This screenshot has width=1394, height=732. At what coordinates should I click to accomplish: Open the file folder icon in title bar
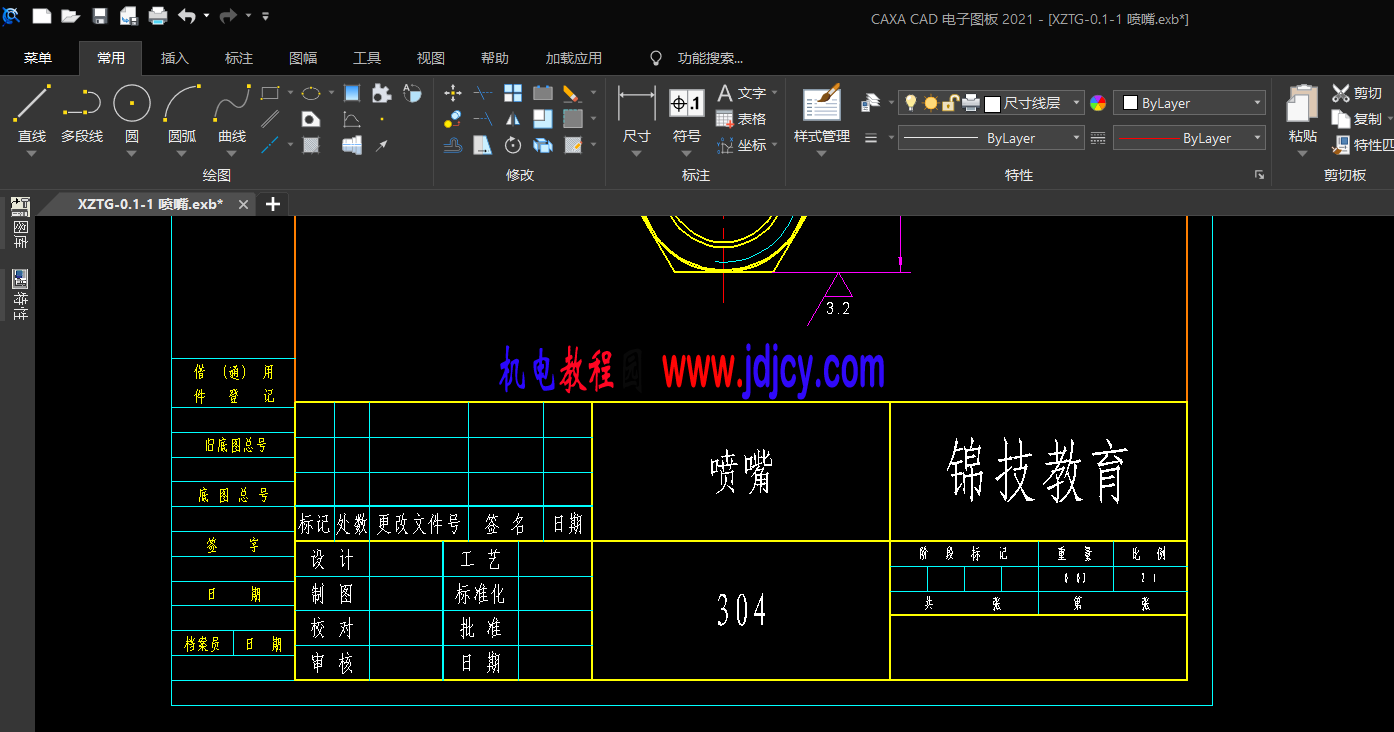70,16
